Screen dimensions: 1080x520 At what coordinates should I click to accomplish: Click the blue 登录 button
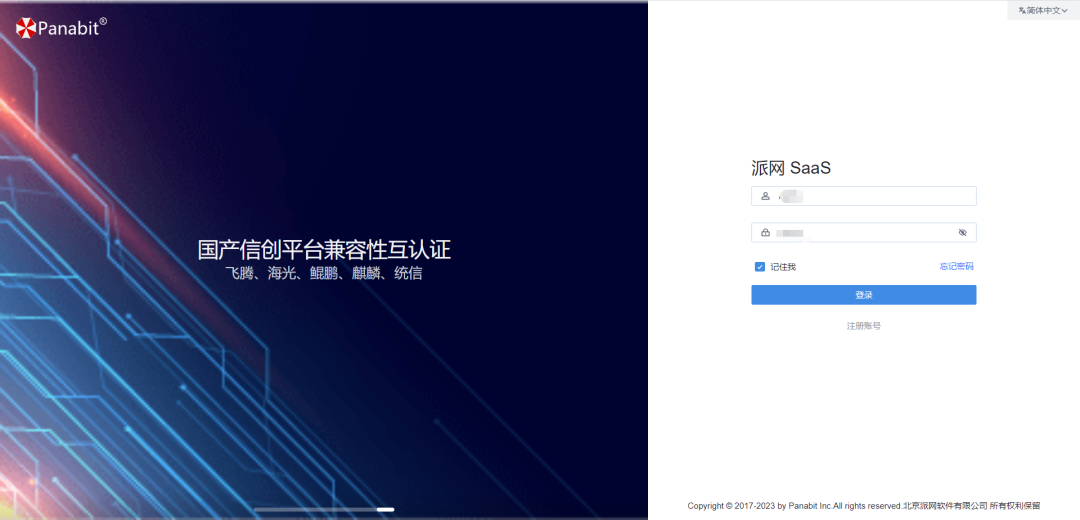[x=864, y=295]
